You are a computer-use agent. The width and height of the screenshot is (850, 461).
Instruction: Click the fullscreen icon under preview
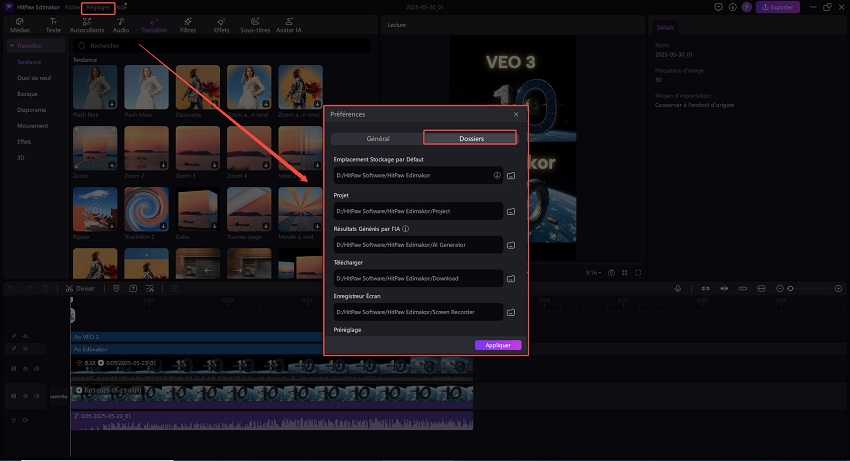(x=638, y=273)
